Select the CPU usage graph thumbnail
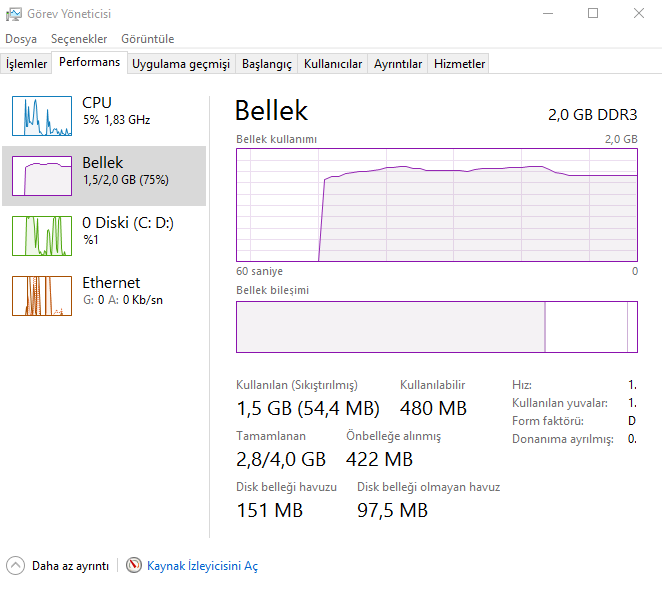 [x=42, y=116]
